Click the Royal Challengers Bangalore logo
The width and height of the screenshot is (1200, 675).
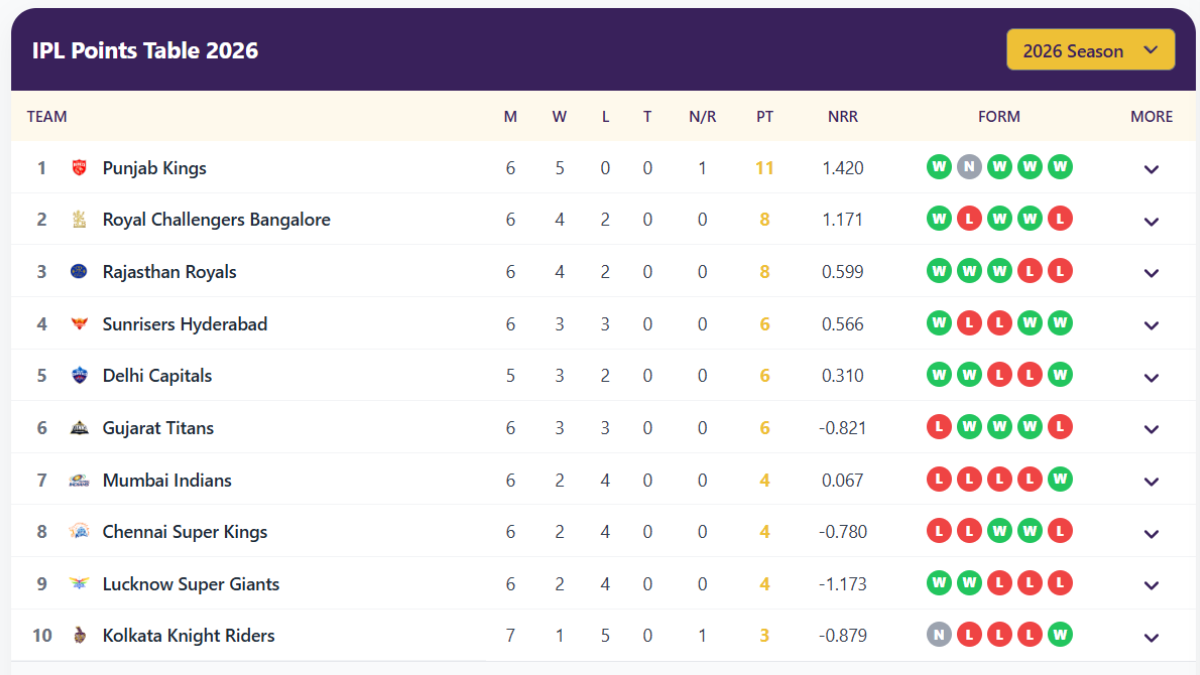click(81, 219)
